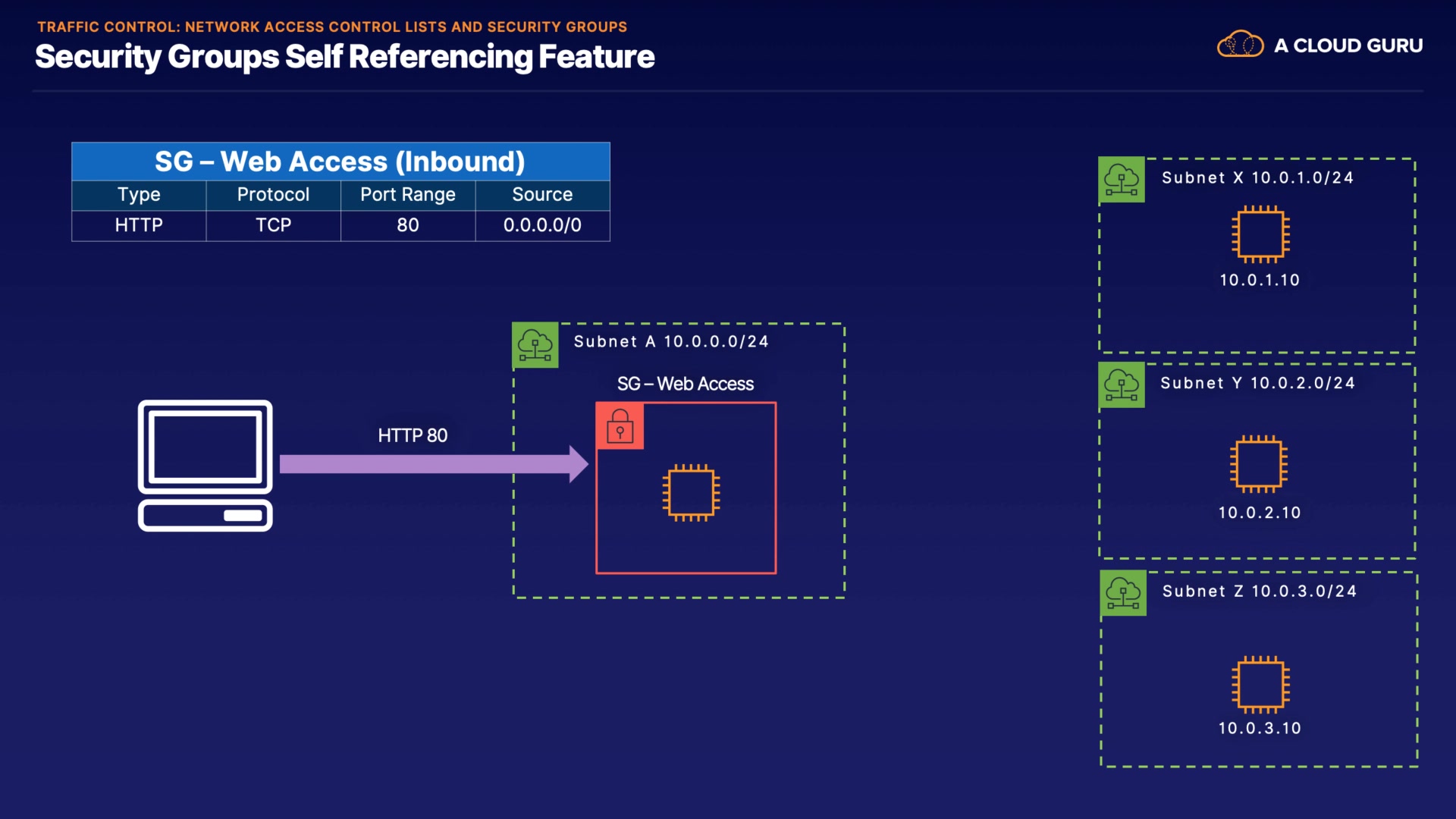The width and height of the screenshot is (1456, 819).
Task: Click the Source column header cell
Action: [x=542, y=195]
